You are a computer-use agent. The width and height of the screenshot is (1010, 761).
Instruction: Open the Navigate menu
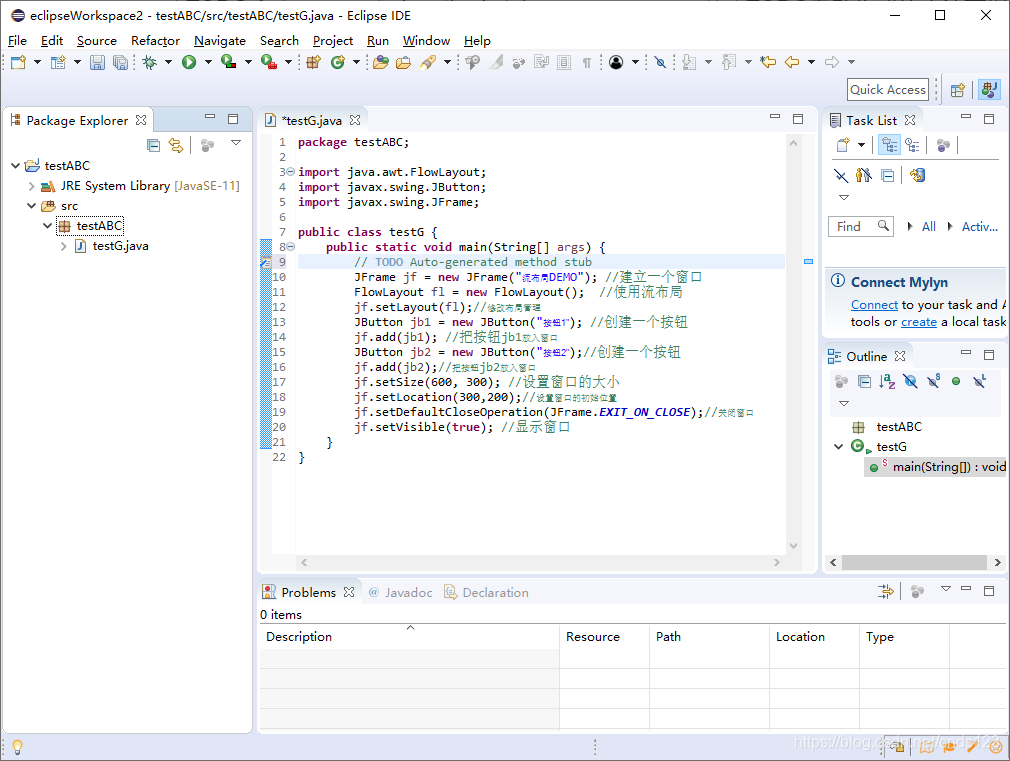[219, 41]
